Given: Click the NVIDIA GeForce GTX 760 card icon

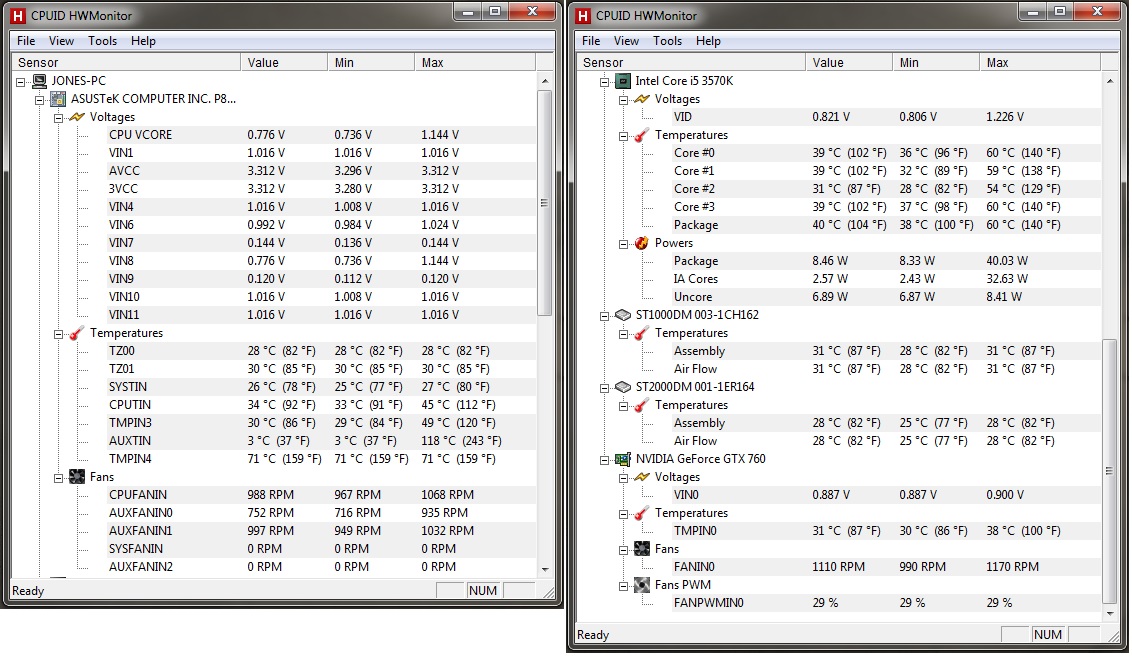Looking at the screenshot, I should click(x=622, y=459).
